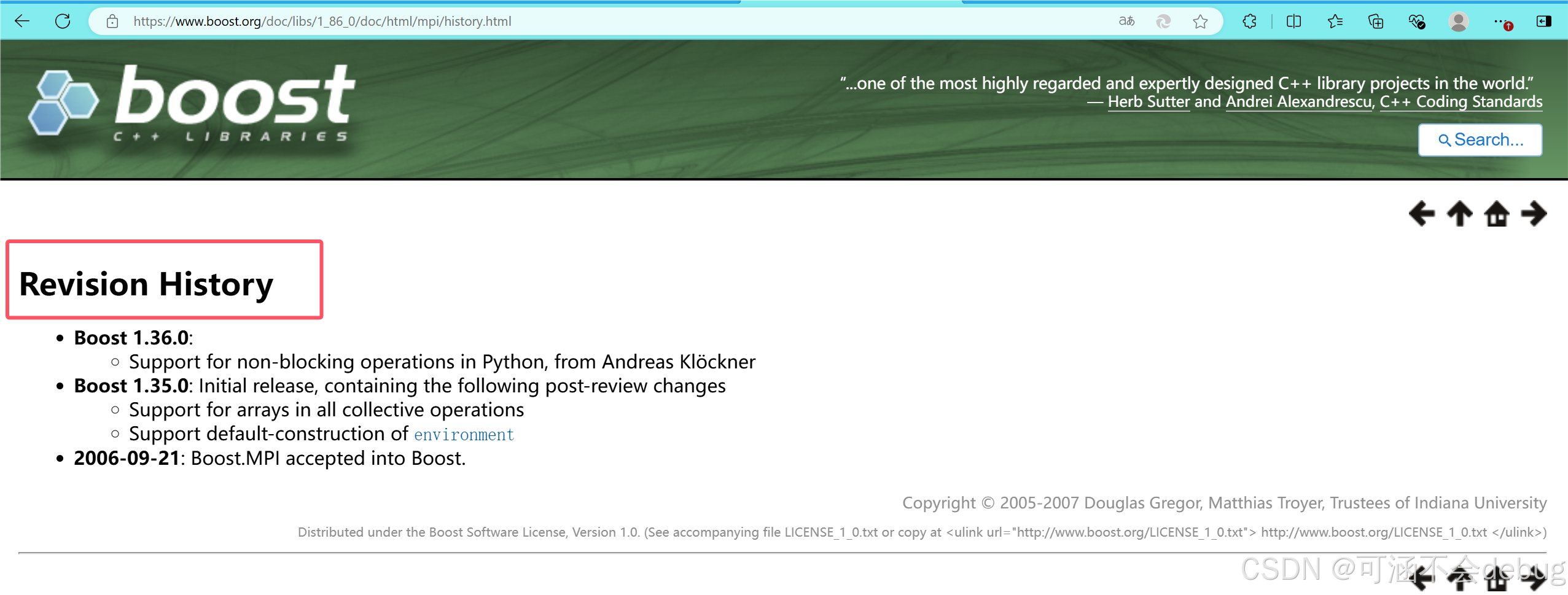Click the Copyright 2005-2007 Douglas Gregor line
This screenshot has height=595, width=1568.
pos(1224,503)
